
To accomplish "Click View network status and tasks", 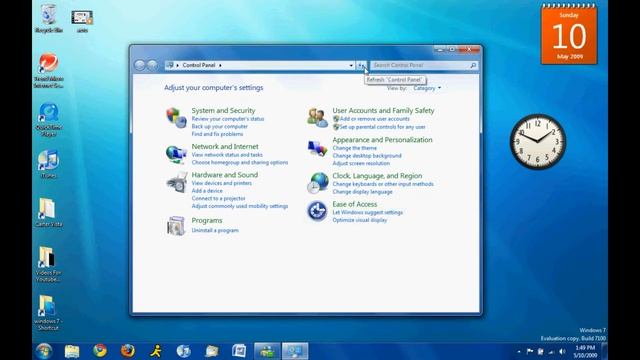I will (x=227, y=155).
